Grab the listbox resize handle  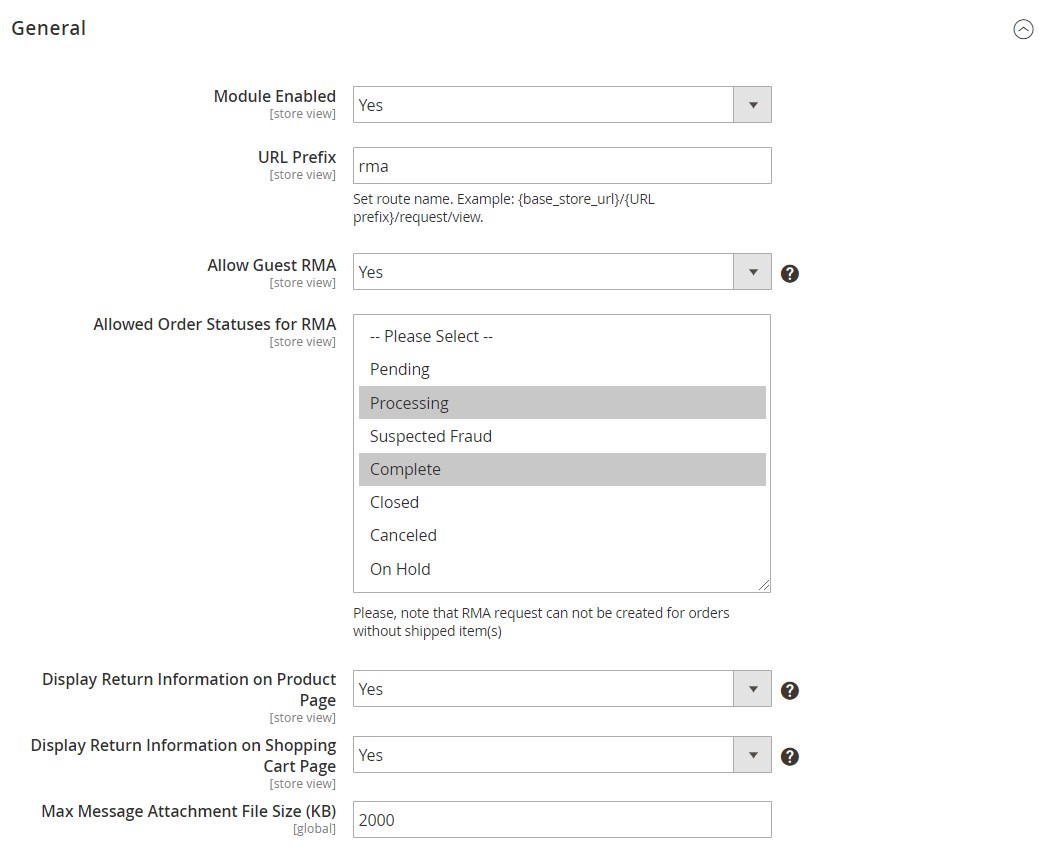764,586
